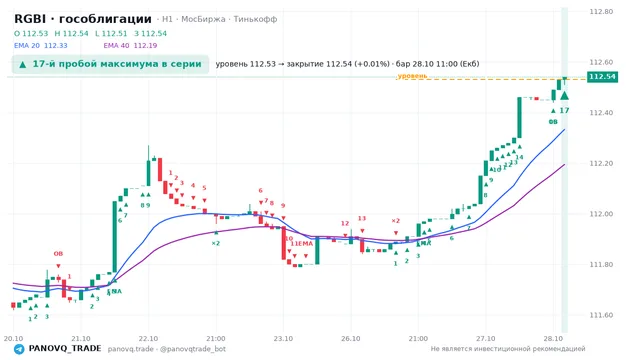Click the 111.80 price axis label
This screenshot has width=640, height=360.
tap(601, 264)
